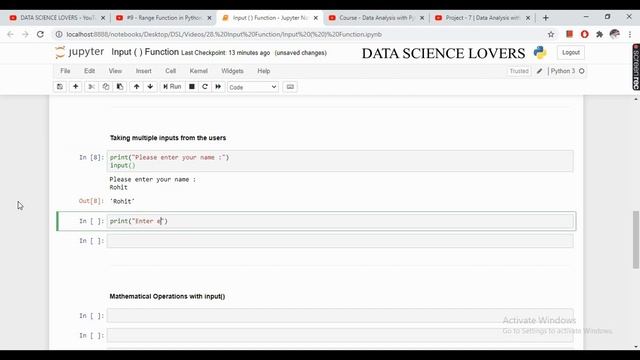This screenshot has width=640, height=360.
Task: Restart kernel and run all cells icon
Action: pos(218,87)
